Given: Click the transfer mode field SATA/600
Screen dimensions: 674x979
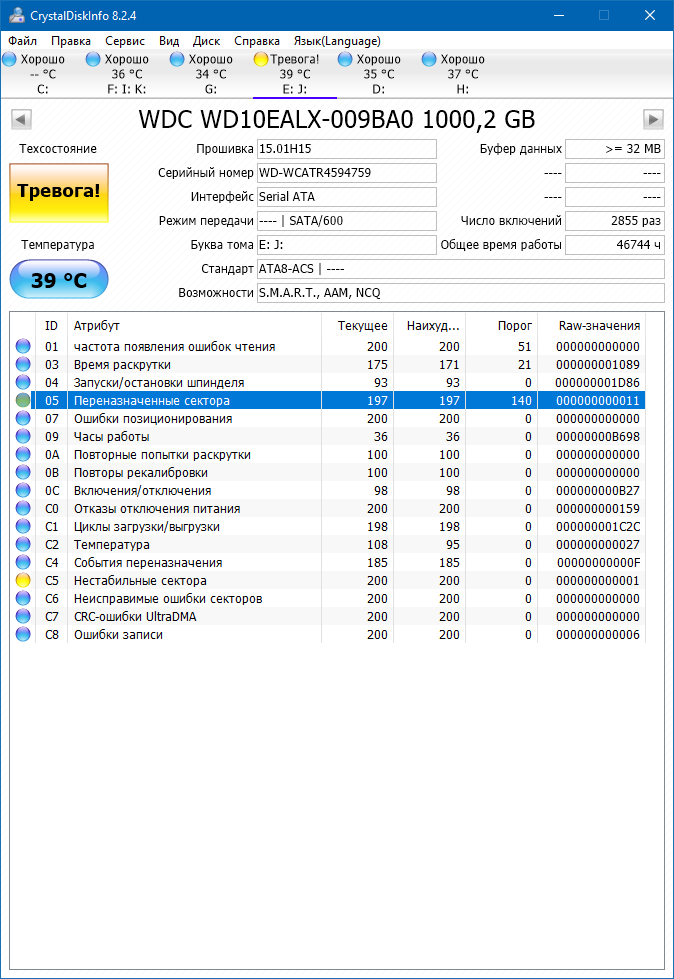Looking at the screenshot, I should pyautogui.click(x=347, y=220).
